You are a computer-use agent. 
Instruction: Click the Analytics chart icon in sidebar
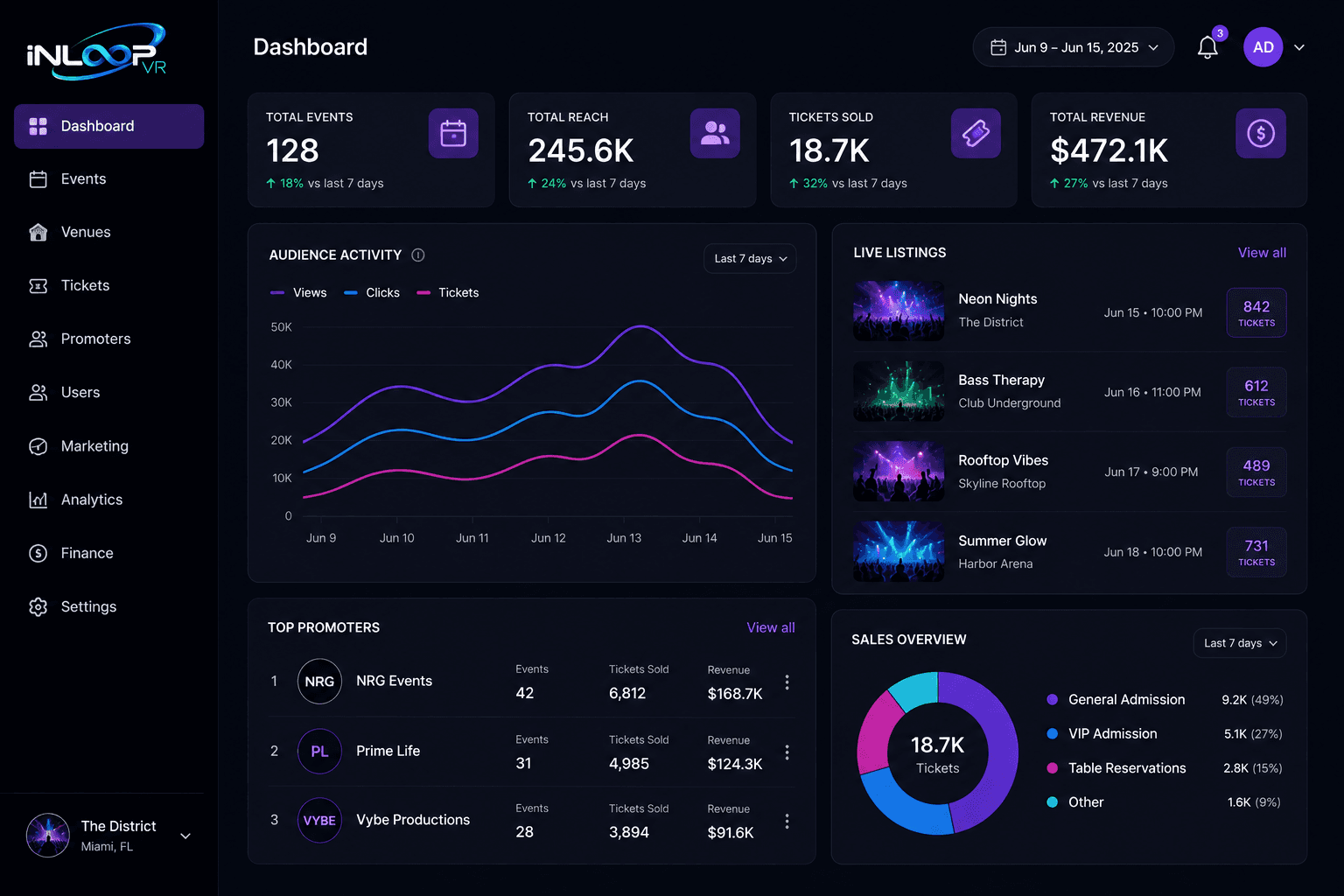(38, 500)
